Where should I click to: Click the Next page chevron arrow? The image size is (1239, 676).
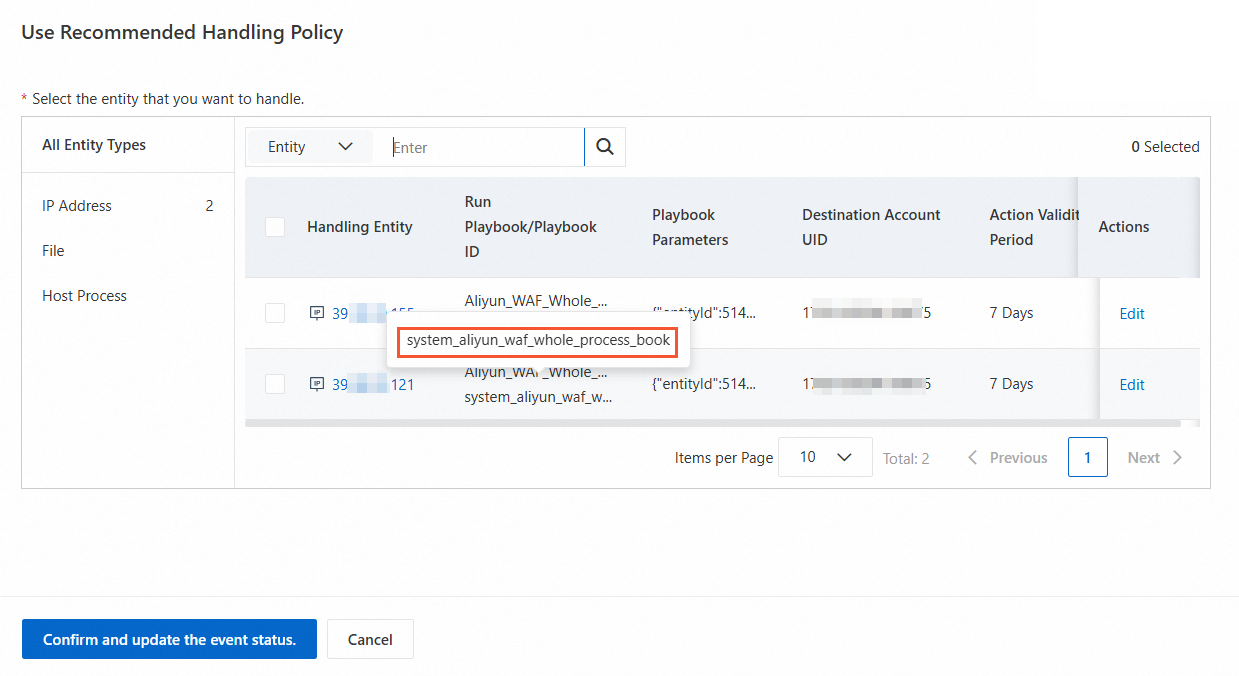[x=1177, y=458]
